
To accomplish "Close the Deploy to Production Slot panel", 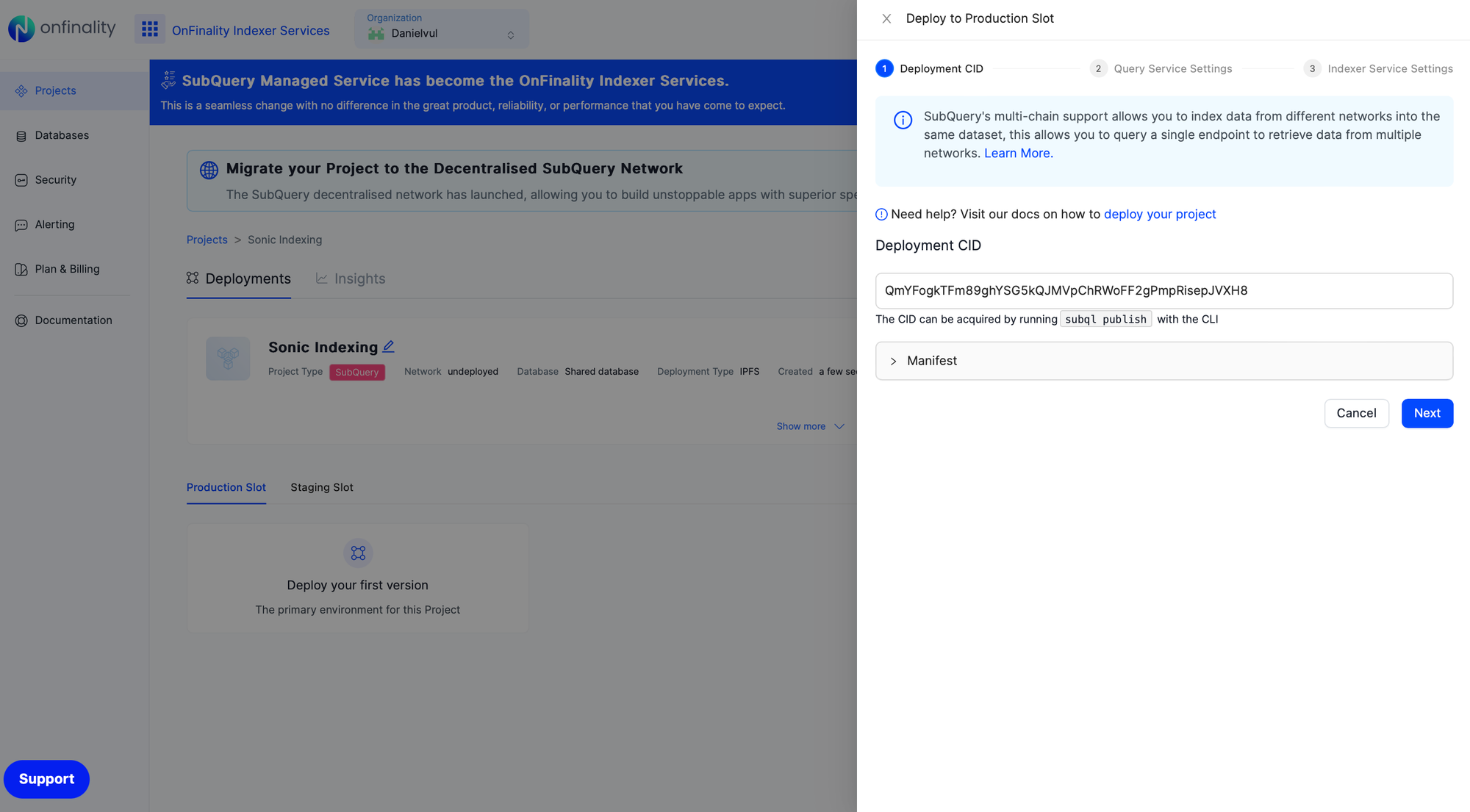I will click(x=886, y=18).
